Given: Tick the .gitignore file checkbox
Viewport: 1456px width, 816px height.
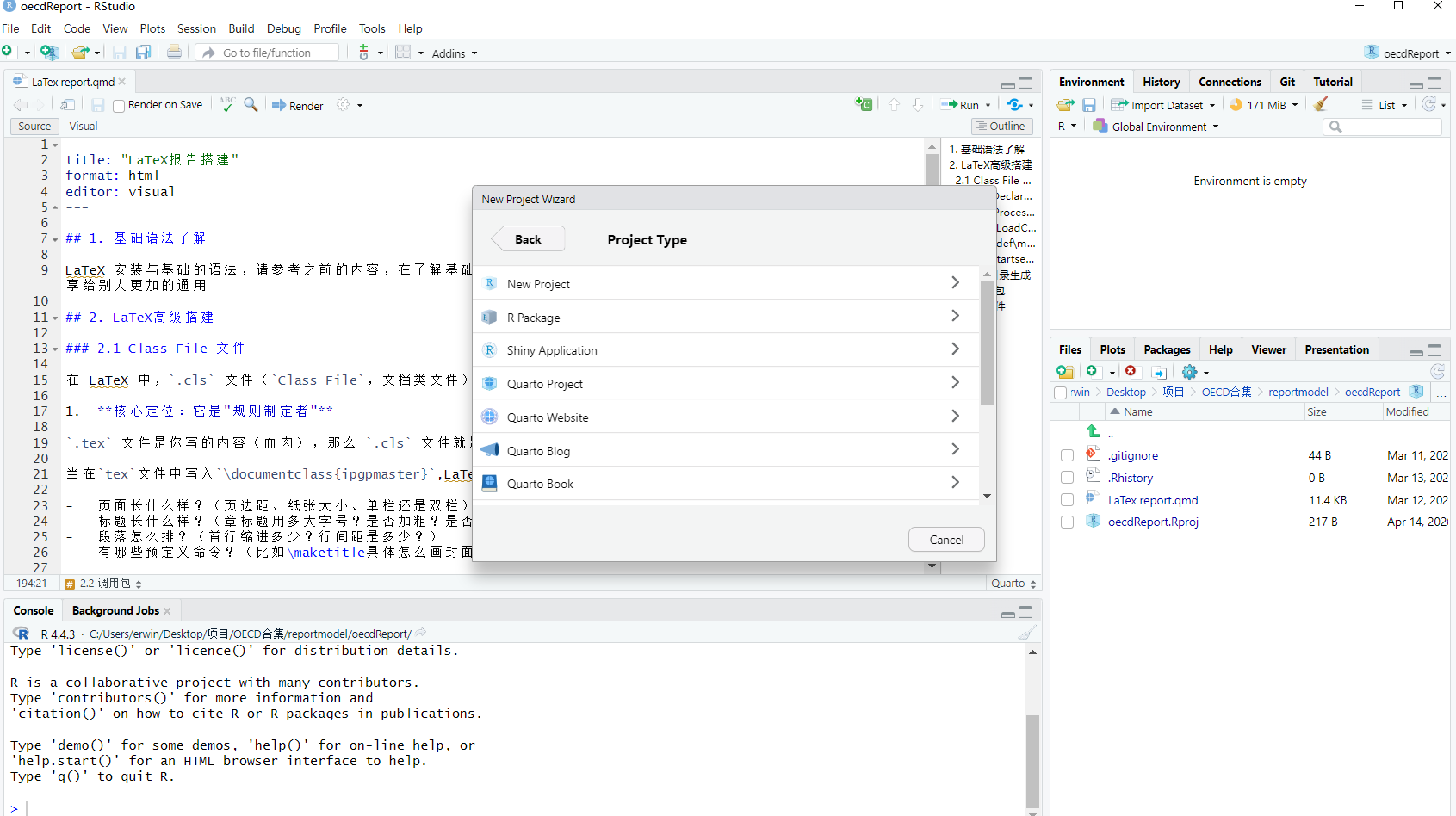Looking at the screenshot, I should click(1067, 455).
